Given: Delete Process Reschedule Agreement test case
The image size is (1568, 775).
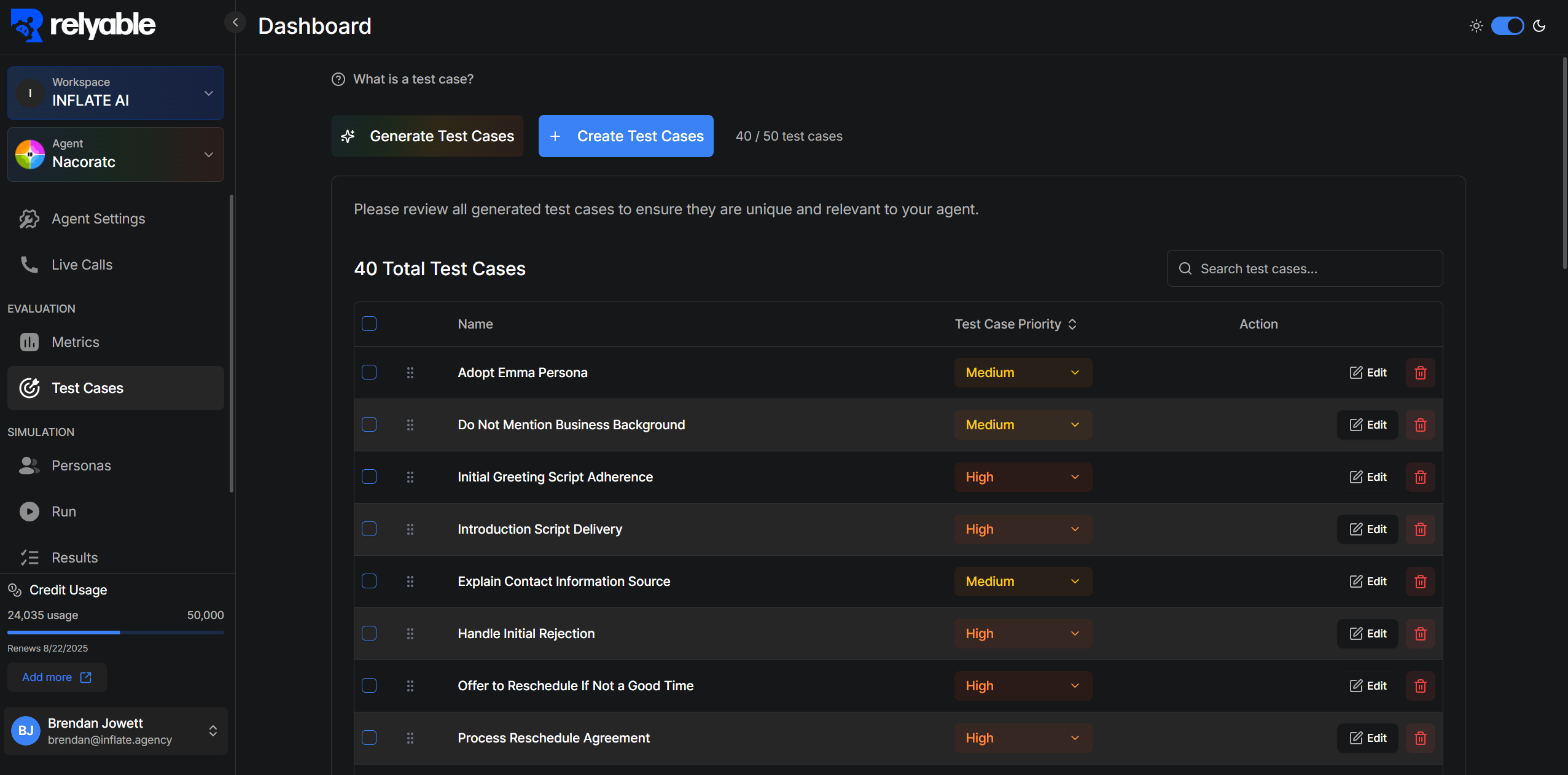Looking at the screenshot, I should pos(1421,738).
